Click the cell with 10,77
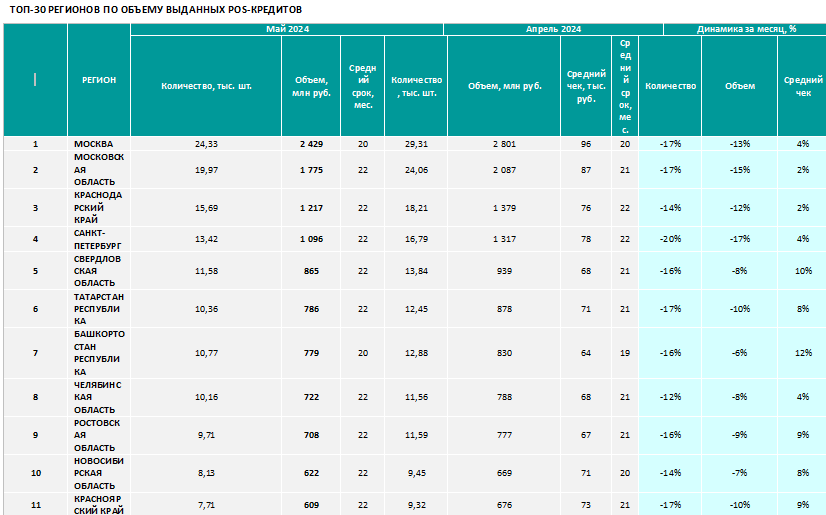Viewport: 826px width, 515px height. pos(206,353)
